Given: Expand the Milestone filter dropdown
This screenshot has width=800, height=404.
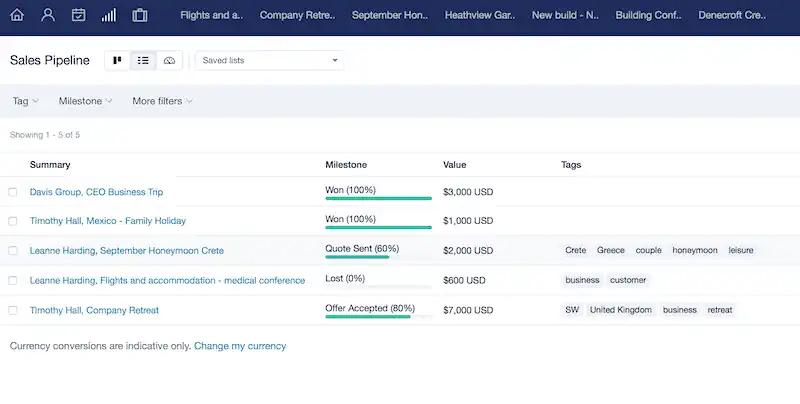Looking at the screenshot, I should [85, 101].
